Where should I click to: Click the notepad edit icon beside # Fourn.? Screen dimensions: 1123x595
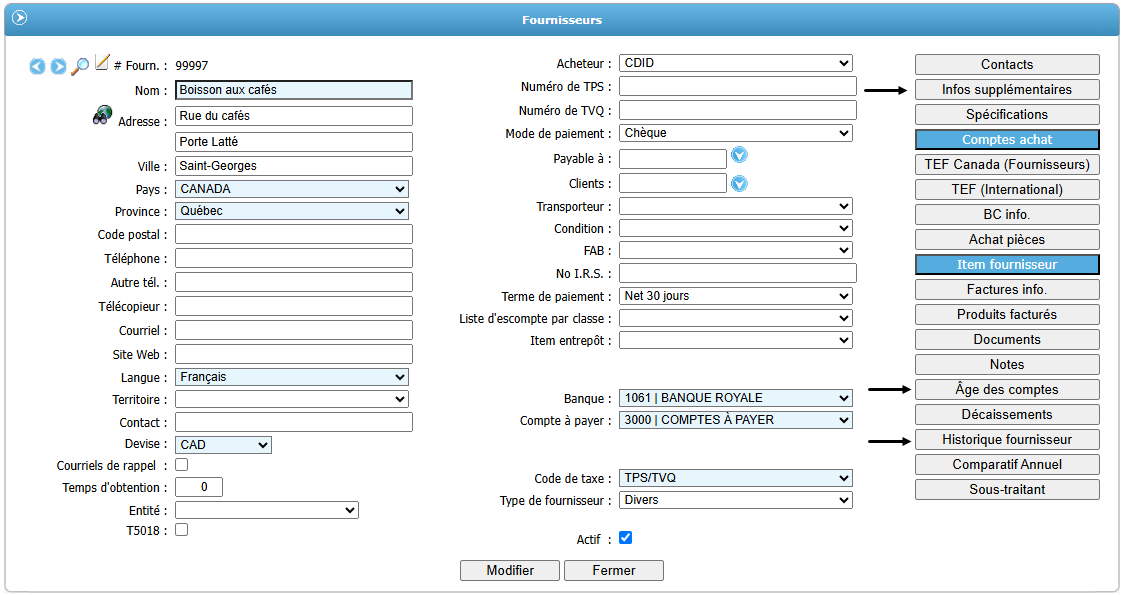point(102,63)
